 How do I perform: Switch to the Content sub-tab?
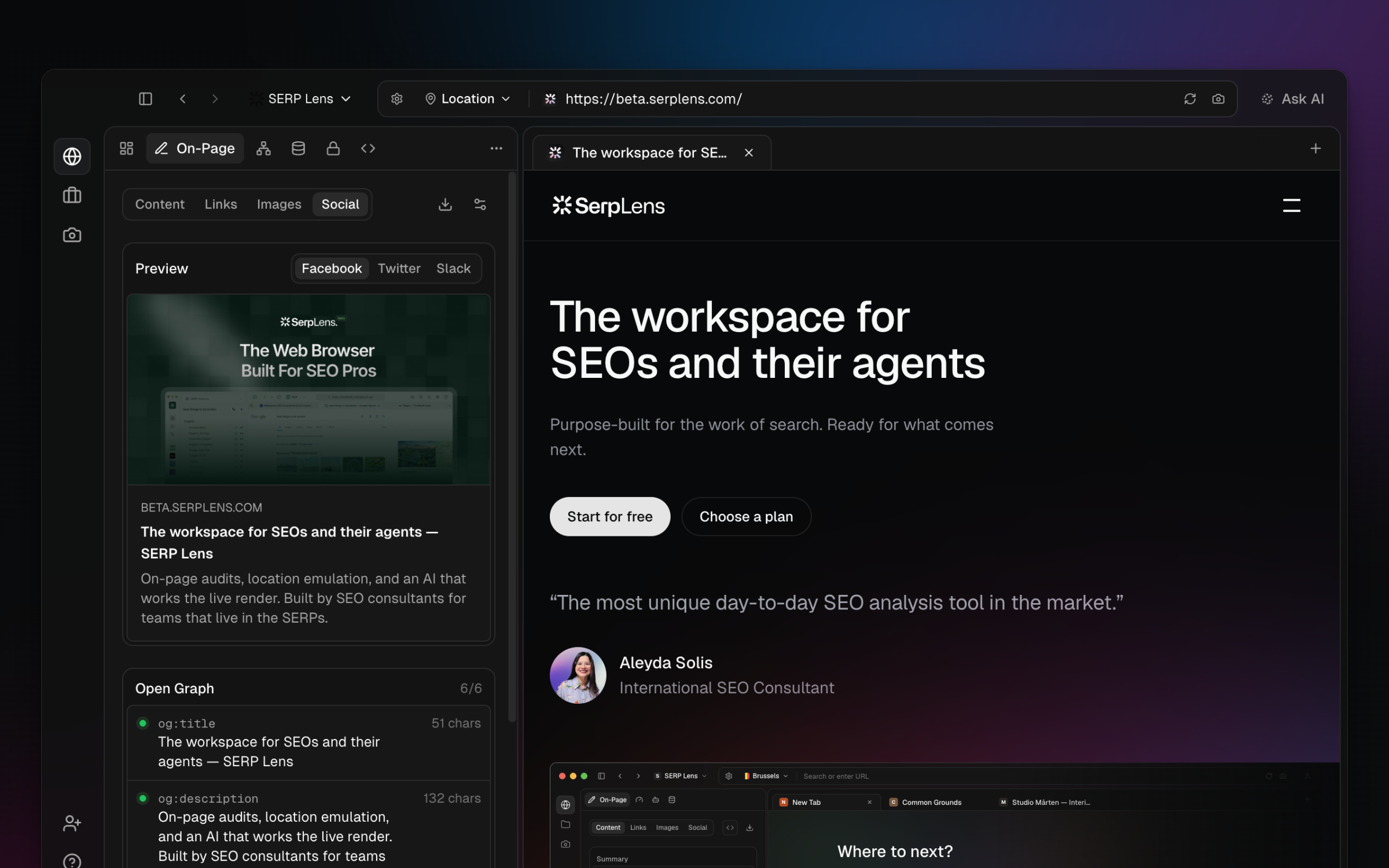pyautogui.click(x=160, y=204)
